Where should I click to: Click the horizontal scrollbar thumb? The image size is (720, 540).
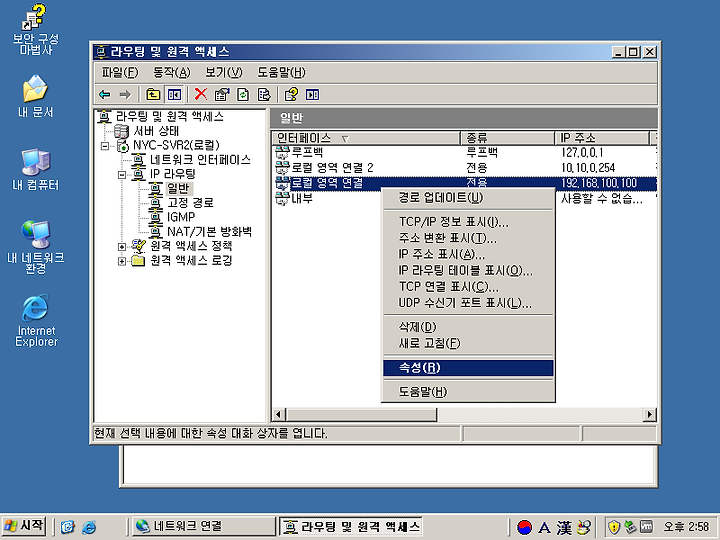[360, 415]
